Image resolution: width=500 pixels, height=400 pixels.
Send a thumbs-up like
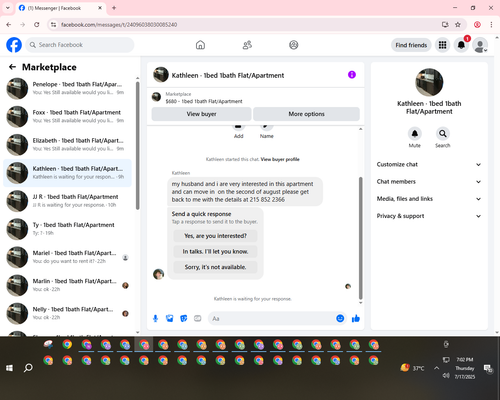pyautogui.click(x=356, y=319)
